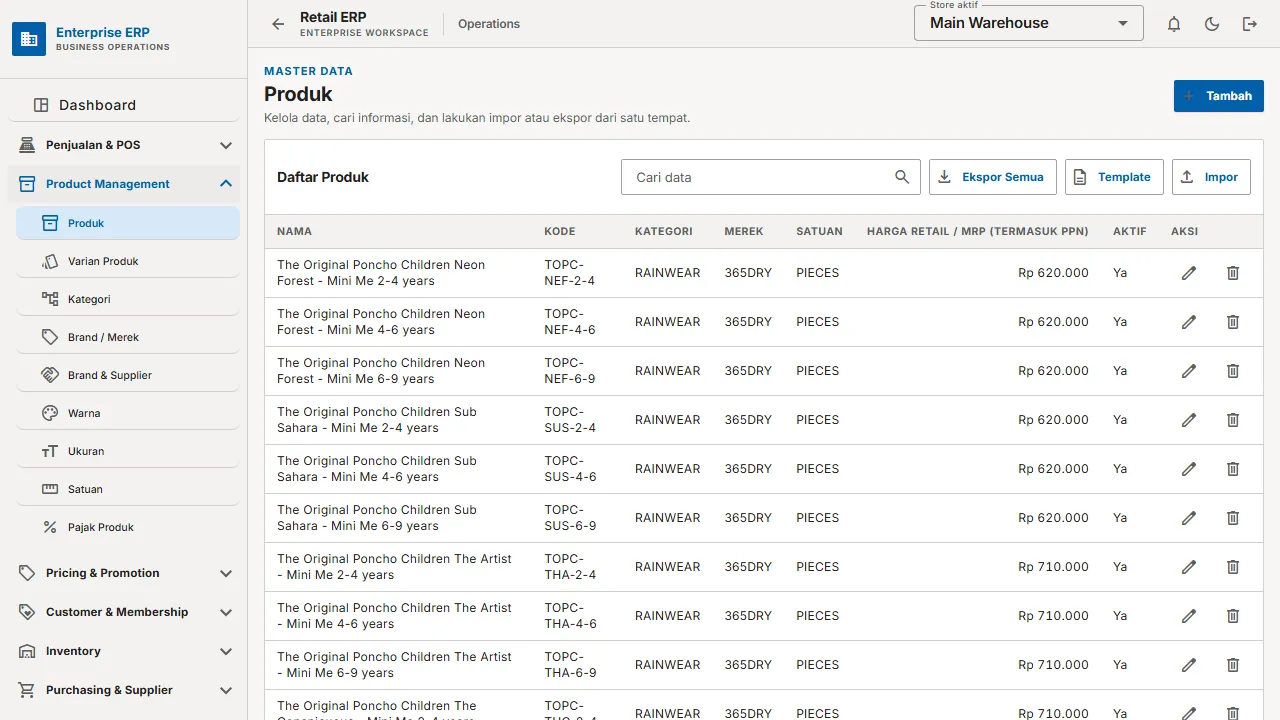This screenshot has height=720, width=1280.
Task: Expand Penjualan & POS section
Action: 126,145
